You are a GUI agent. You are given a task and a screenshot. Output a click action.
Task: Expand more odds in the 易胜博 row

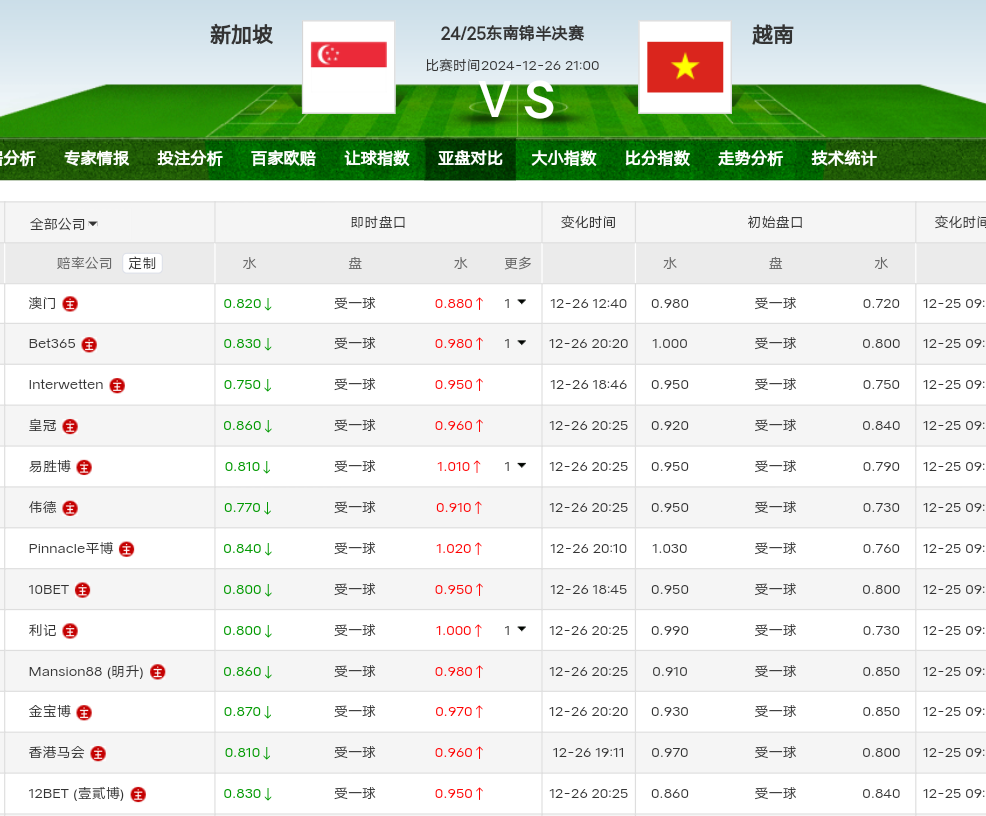(x=515, y=466)
